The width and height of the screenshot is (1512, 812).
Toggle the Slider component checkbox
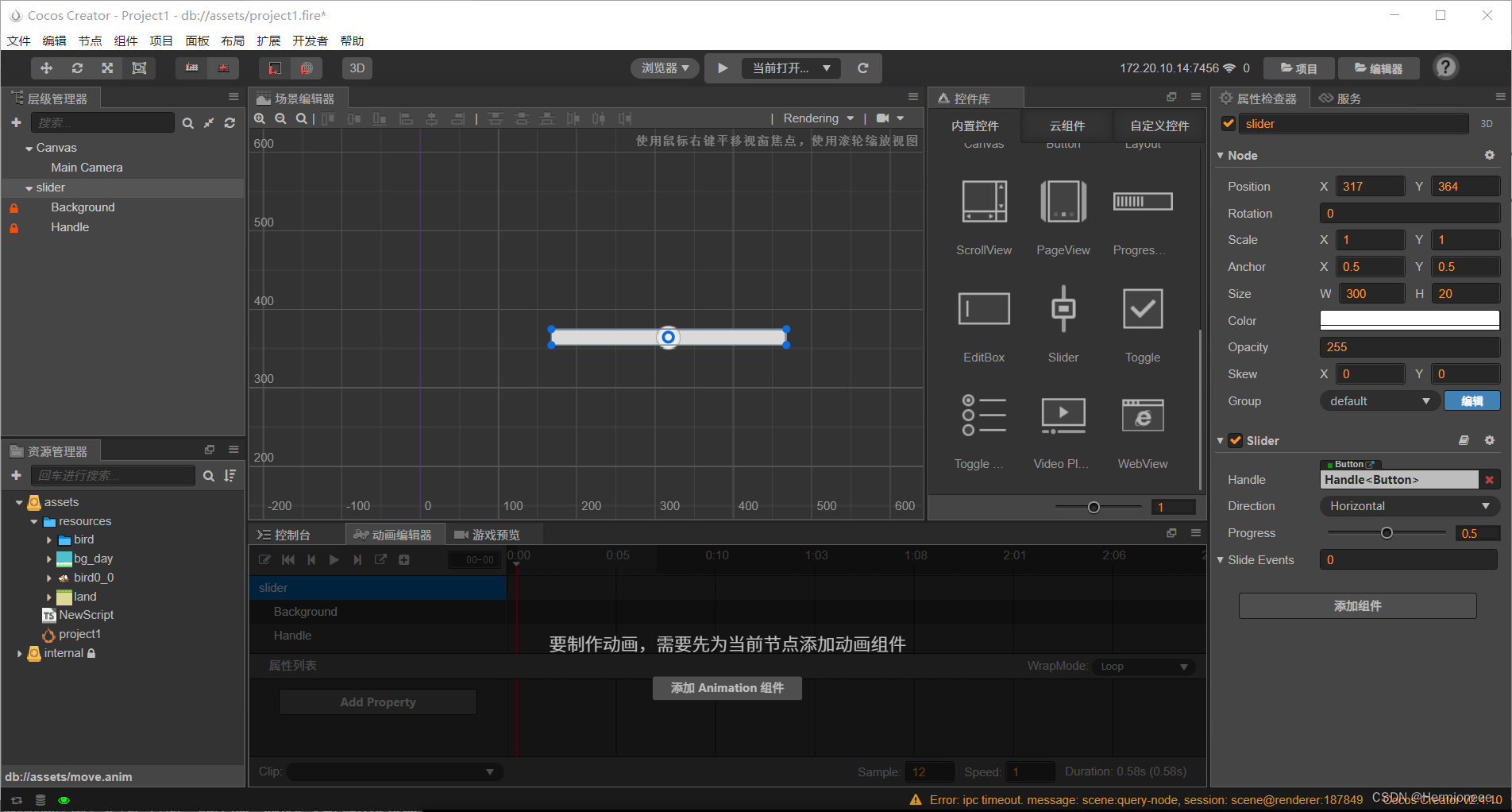tap(1236, 441)
